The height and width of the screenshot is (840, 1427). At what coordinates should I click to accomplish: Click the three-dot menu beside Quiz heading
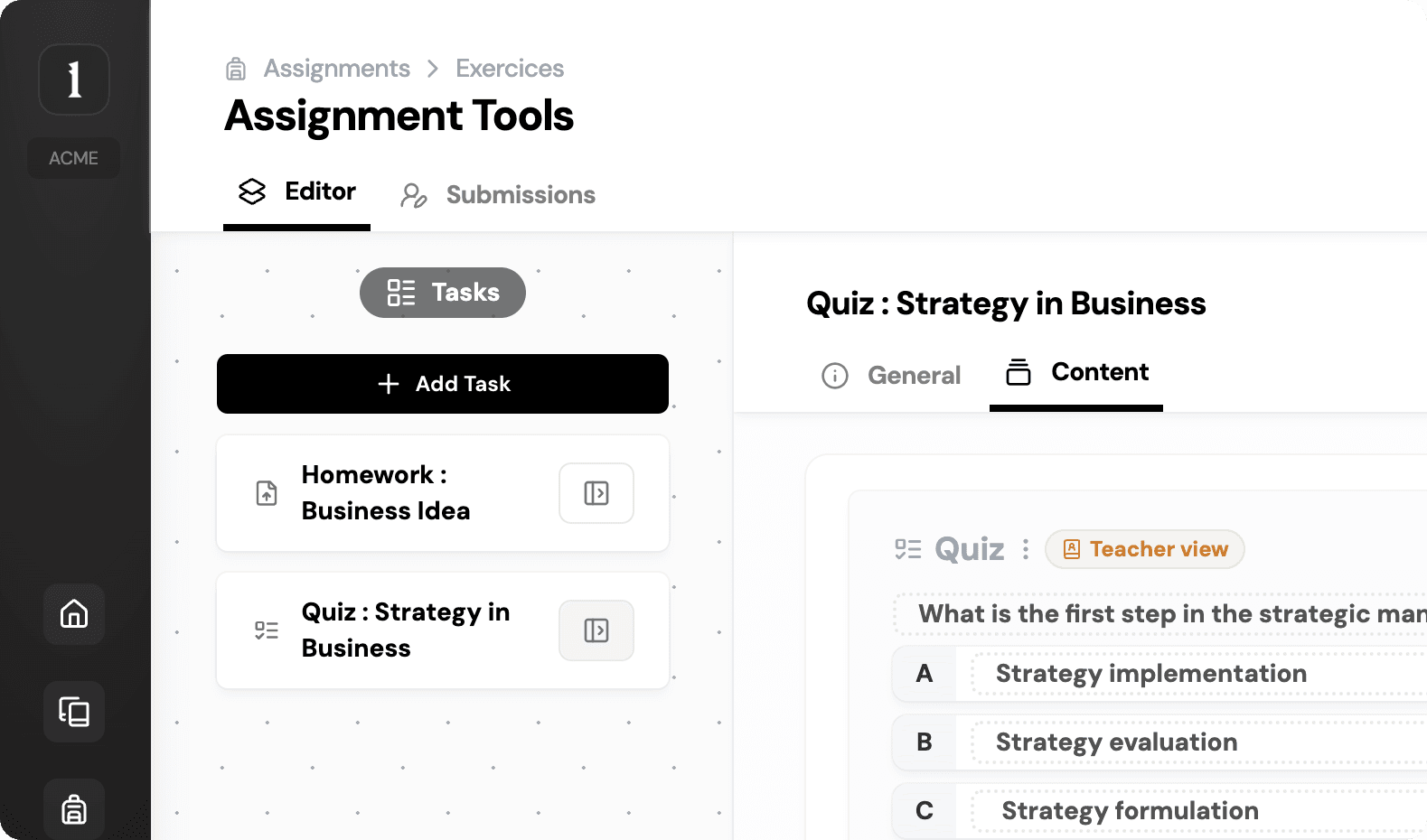point(1025,549)
